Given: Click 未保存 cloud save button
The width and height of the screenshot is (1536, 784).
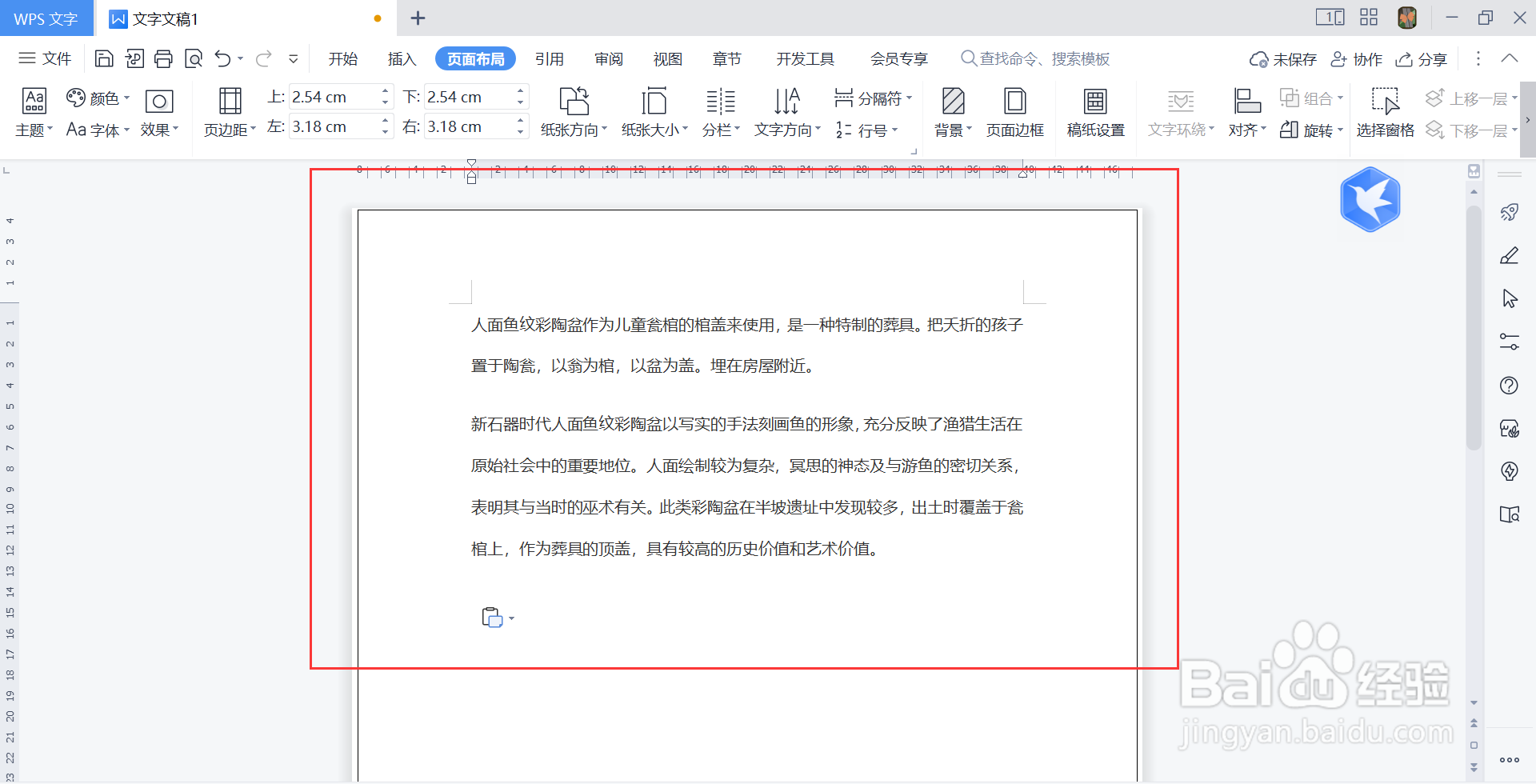Looking at the screenshot, I should (x=1283, y=59).
